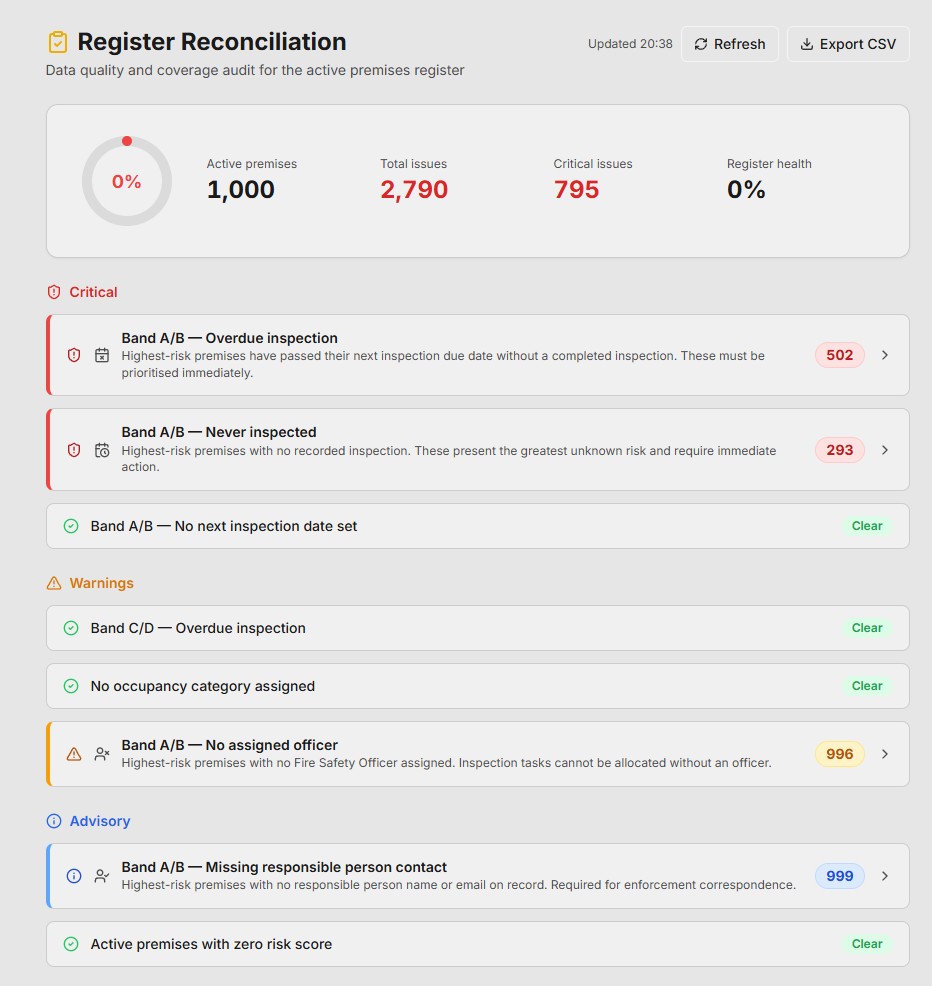The width and height of the screenshot is (932, 986).
Task: Click the Register health 0% value
Action: point(746,190)
